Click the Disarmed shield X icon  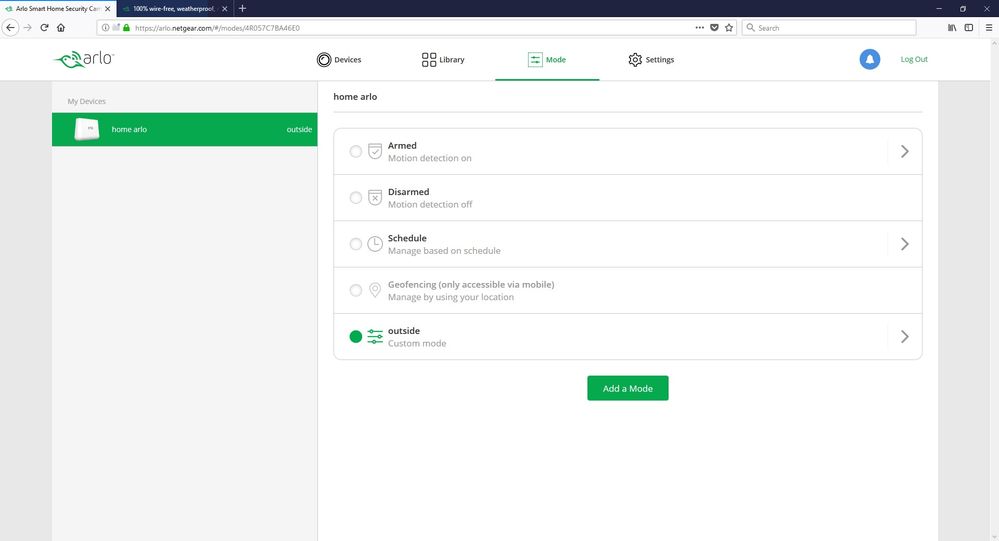tap(375, 198)
